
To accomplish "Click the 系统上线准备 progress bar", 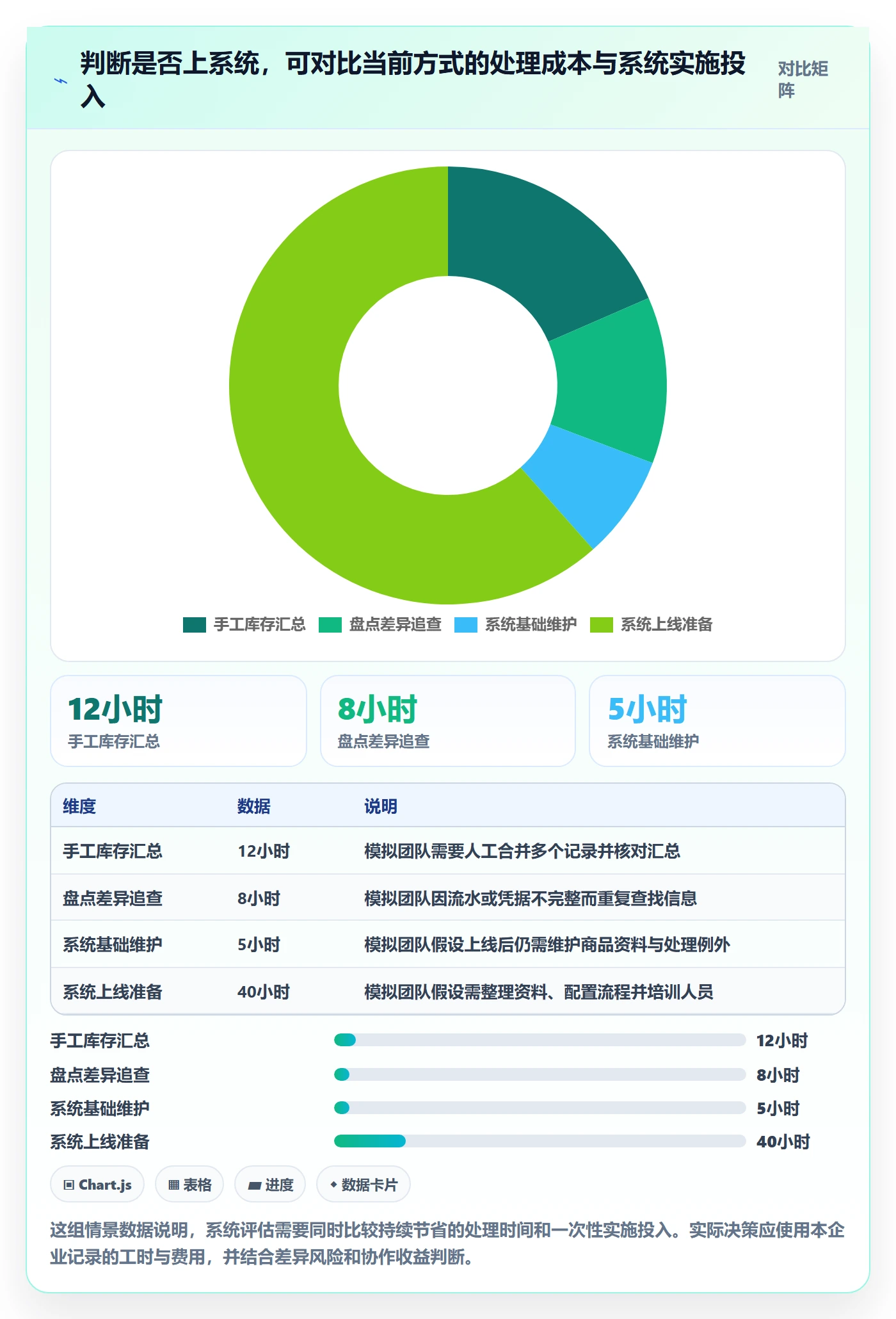I will [540, 1141].
